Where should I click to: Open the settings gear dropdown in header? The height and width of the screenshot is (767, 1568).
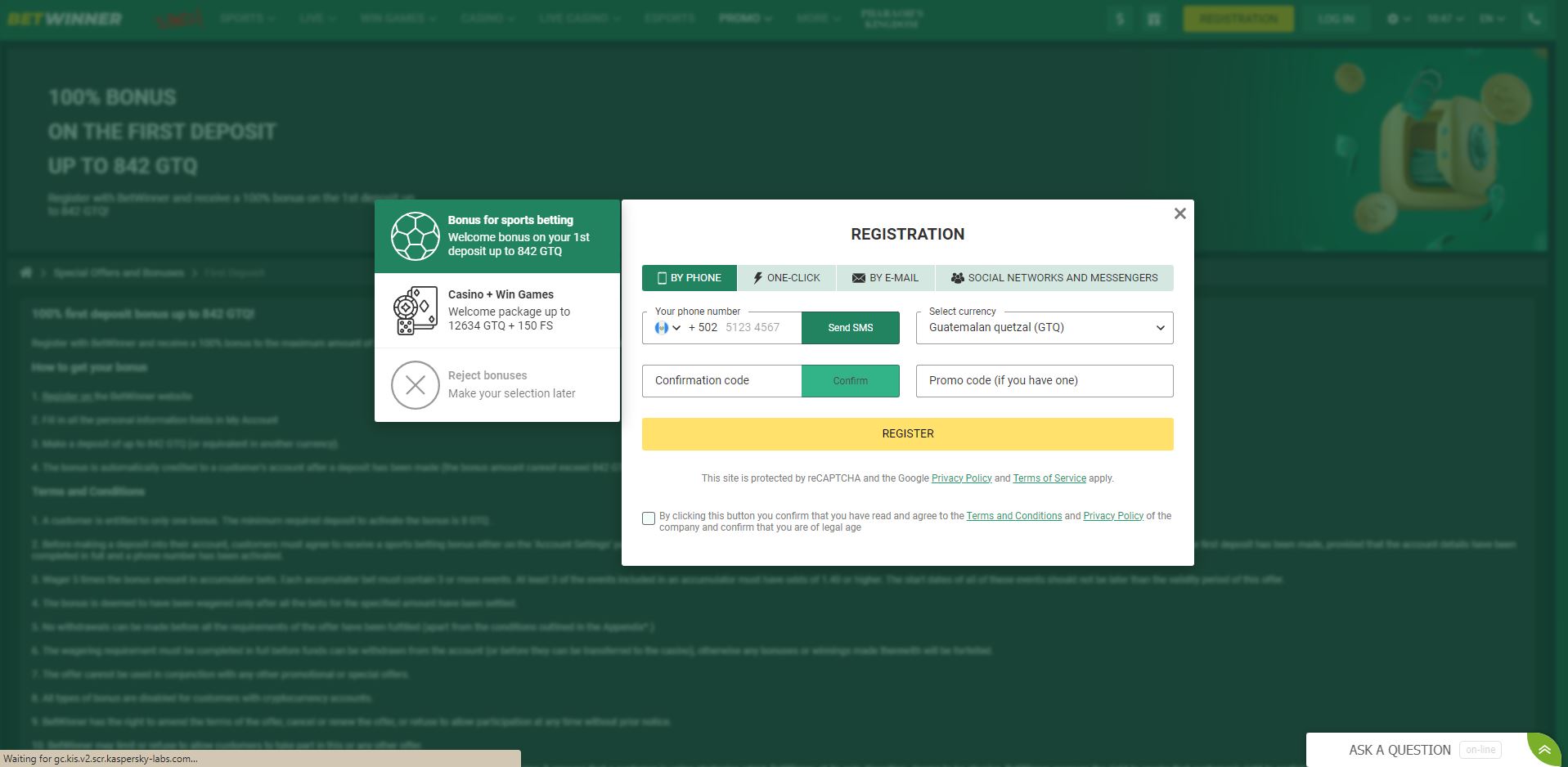(x=1399, y=19)
